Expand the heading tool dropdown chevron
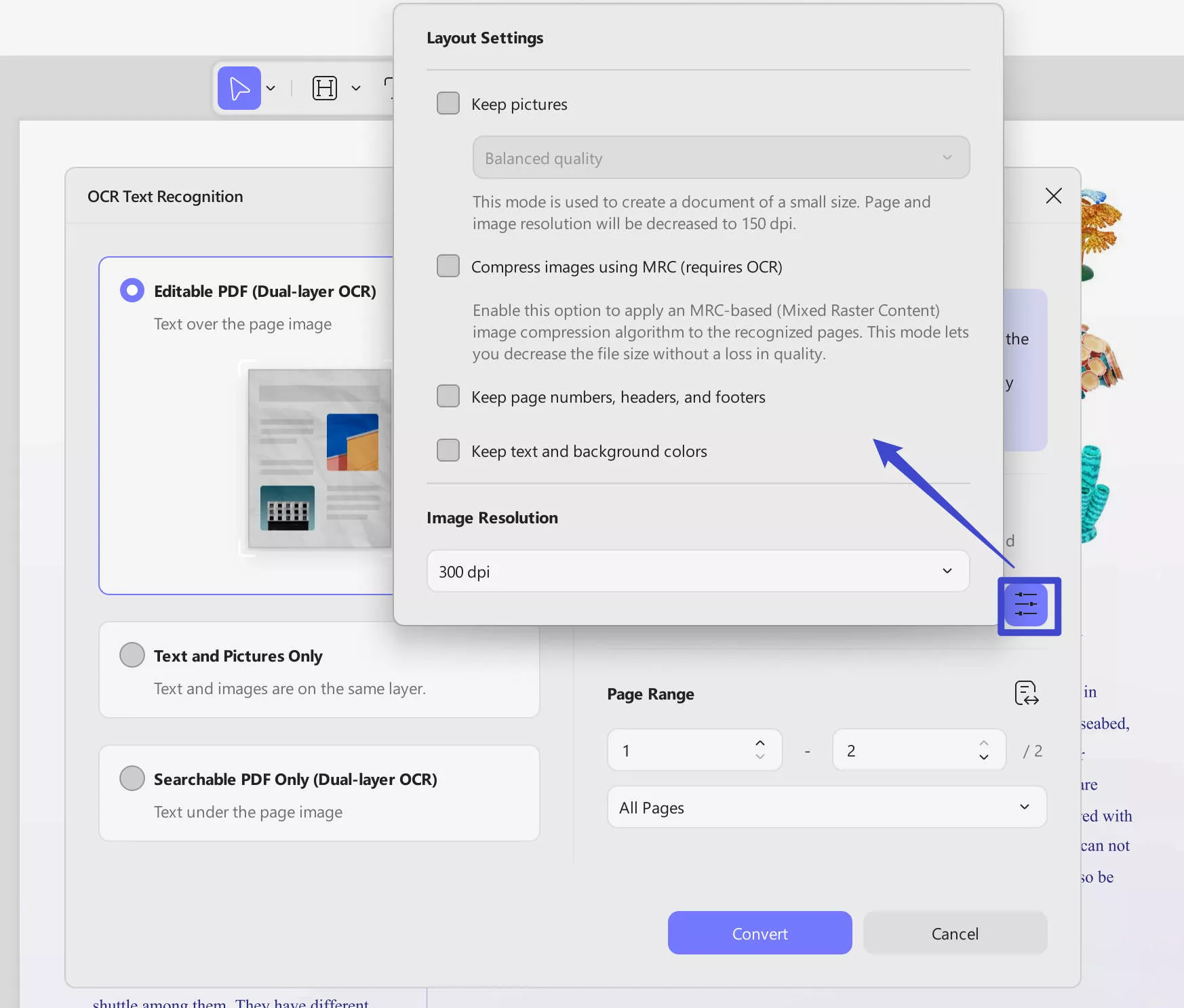Viewport: 1184px width, 1008px height. [356, 87]
